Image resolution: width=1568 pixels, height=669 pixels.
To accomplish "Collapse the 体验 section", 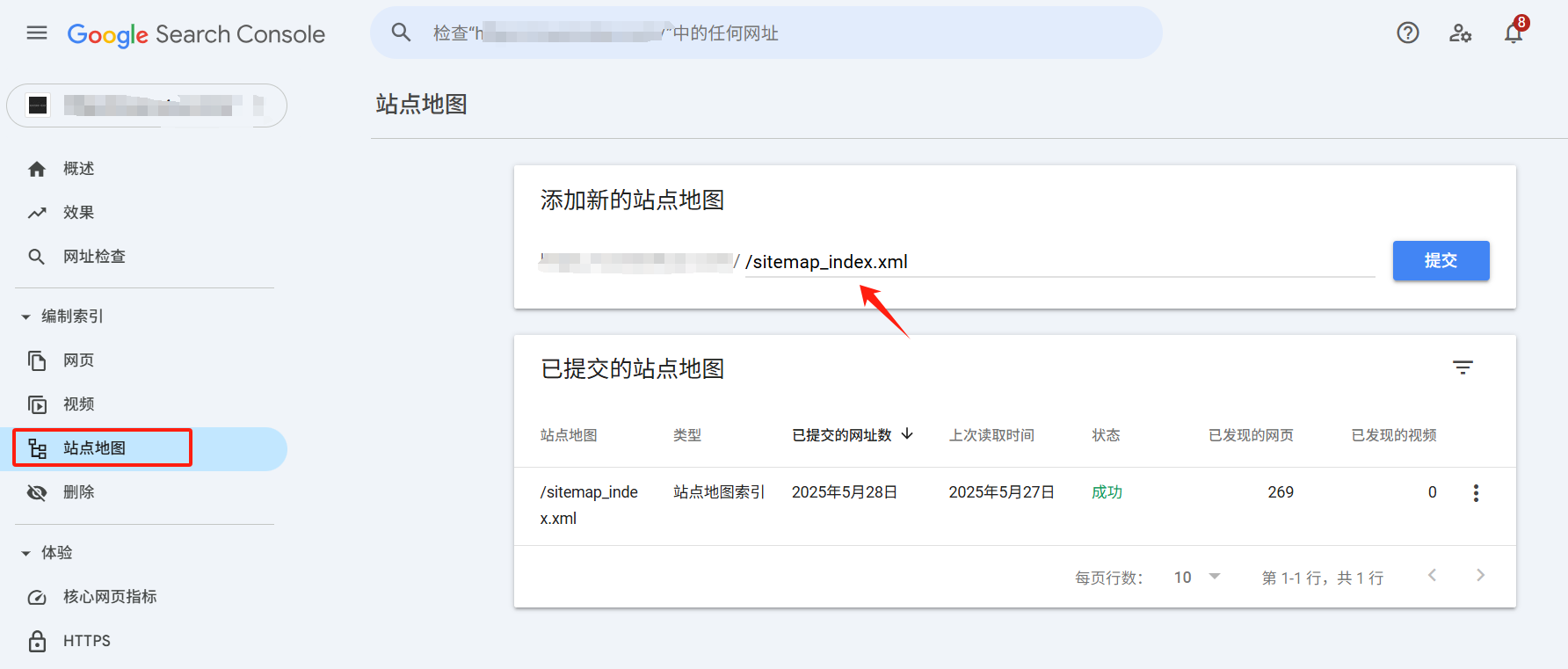I will pyautogui.click(x=26, y=553).
